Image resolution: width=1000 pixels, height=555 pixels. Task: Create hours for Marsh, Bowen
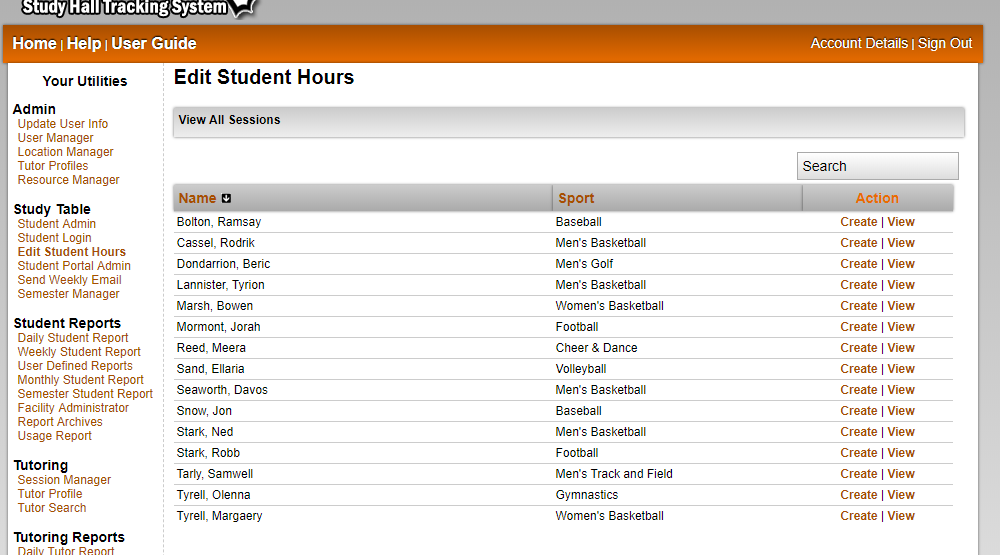pyautogui.click(x=858, y=306)
